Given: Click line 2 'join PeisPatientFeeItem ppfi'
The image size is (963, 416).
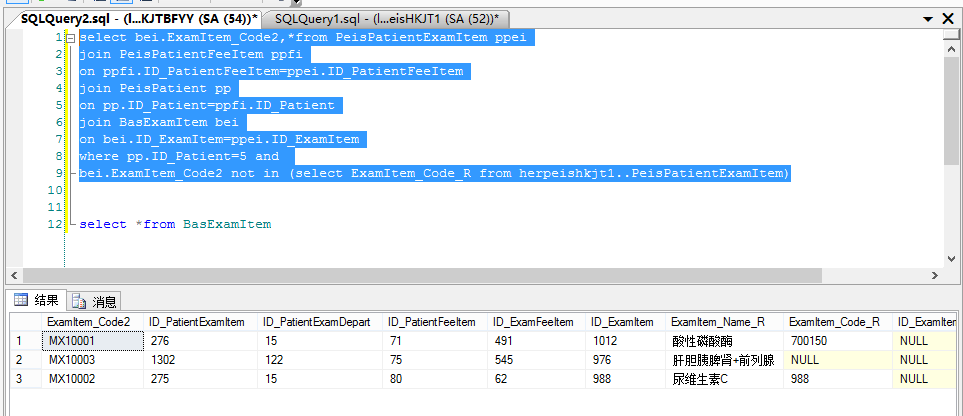Looking at the screenshot, I should tap(191, 54).
